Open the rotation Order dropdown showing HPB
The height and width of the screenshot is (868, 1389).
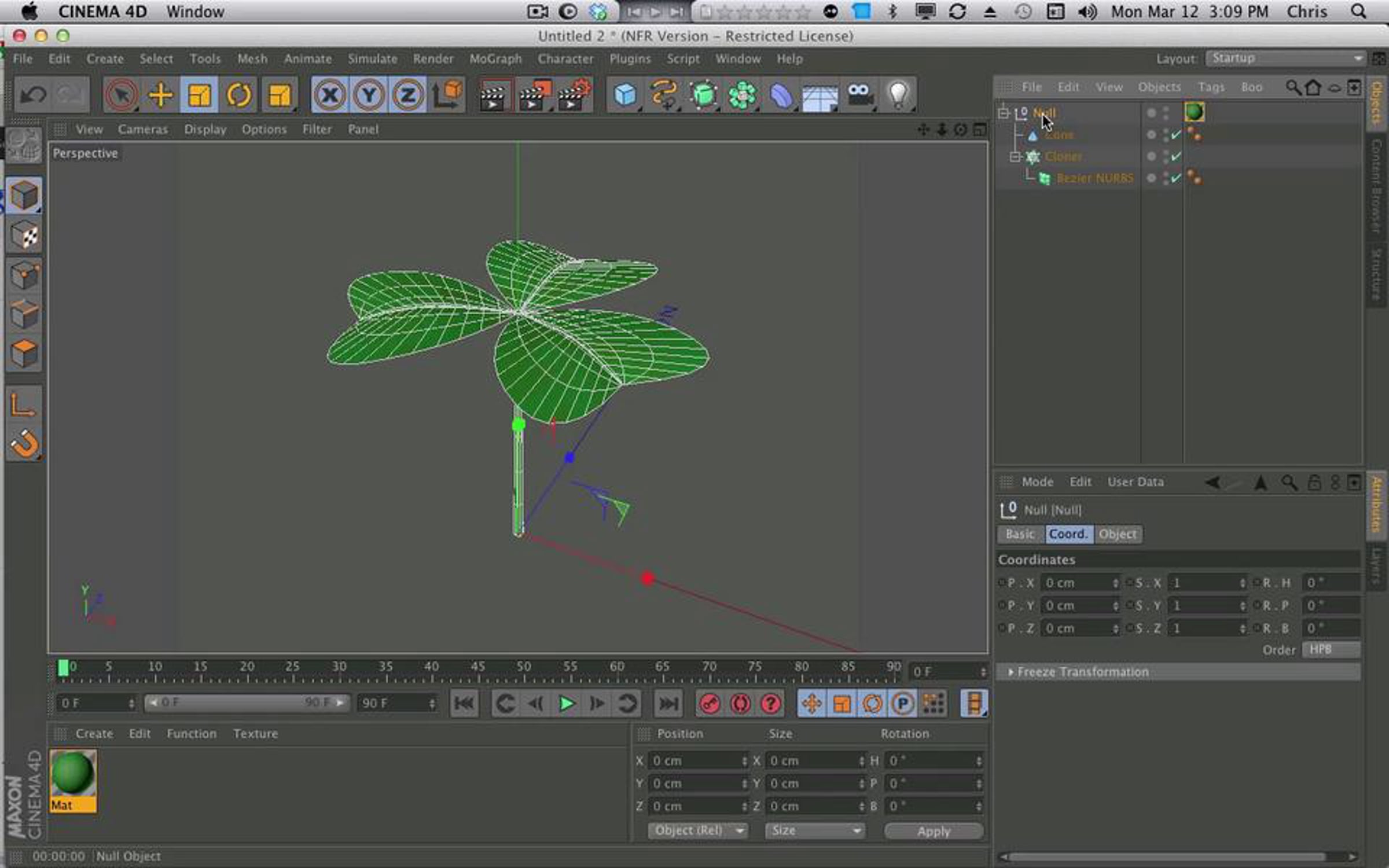(1330, 649)
